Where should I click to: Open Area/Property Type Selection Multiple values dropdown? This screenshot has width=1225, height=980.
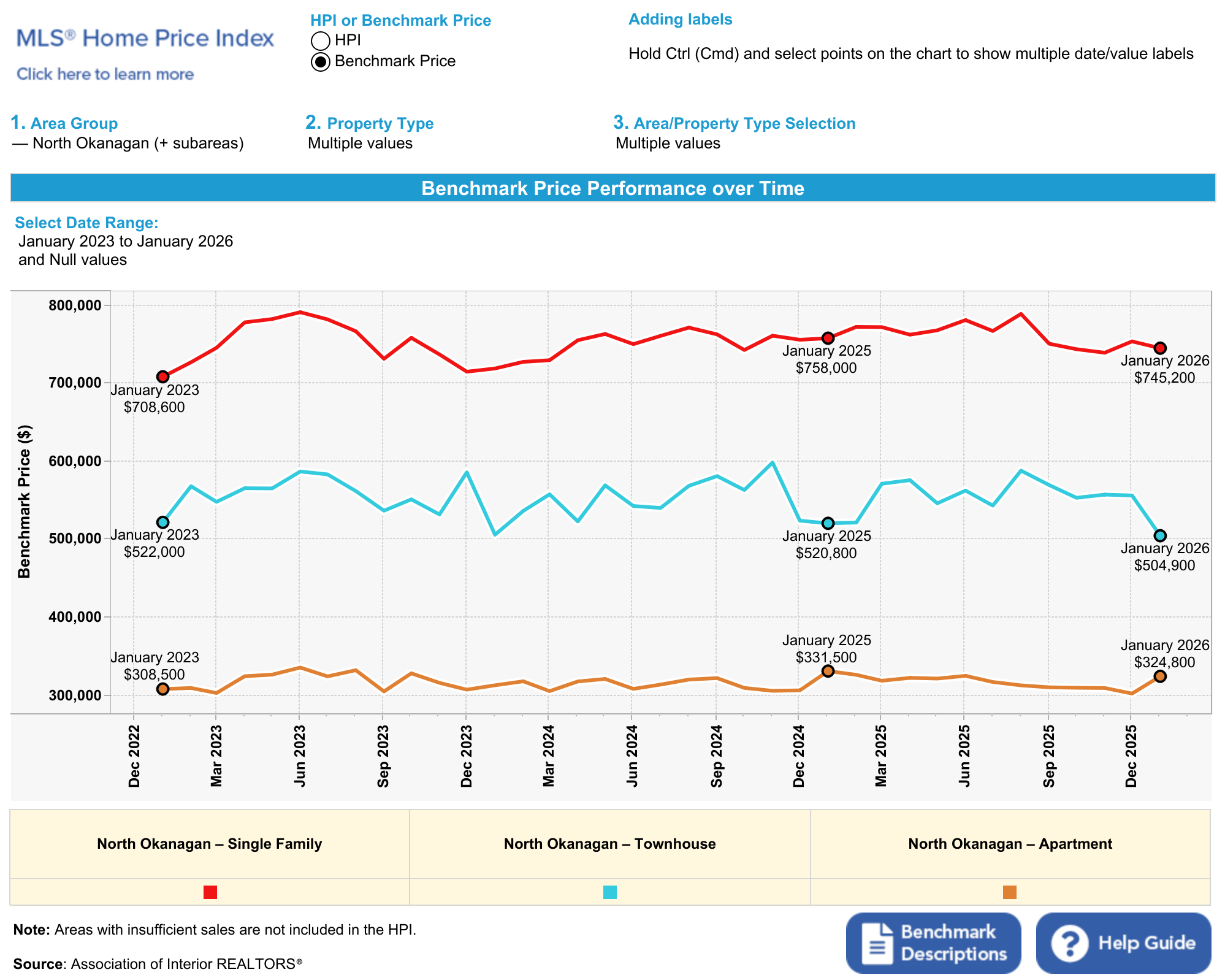pos(668,144)
